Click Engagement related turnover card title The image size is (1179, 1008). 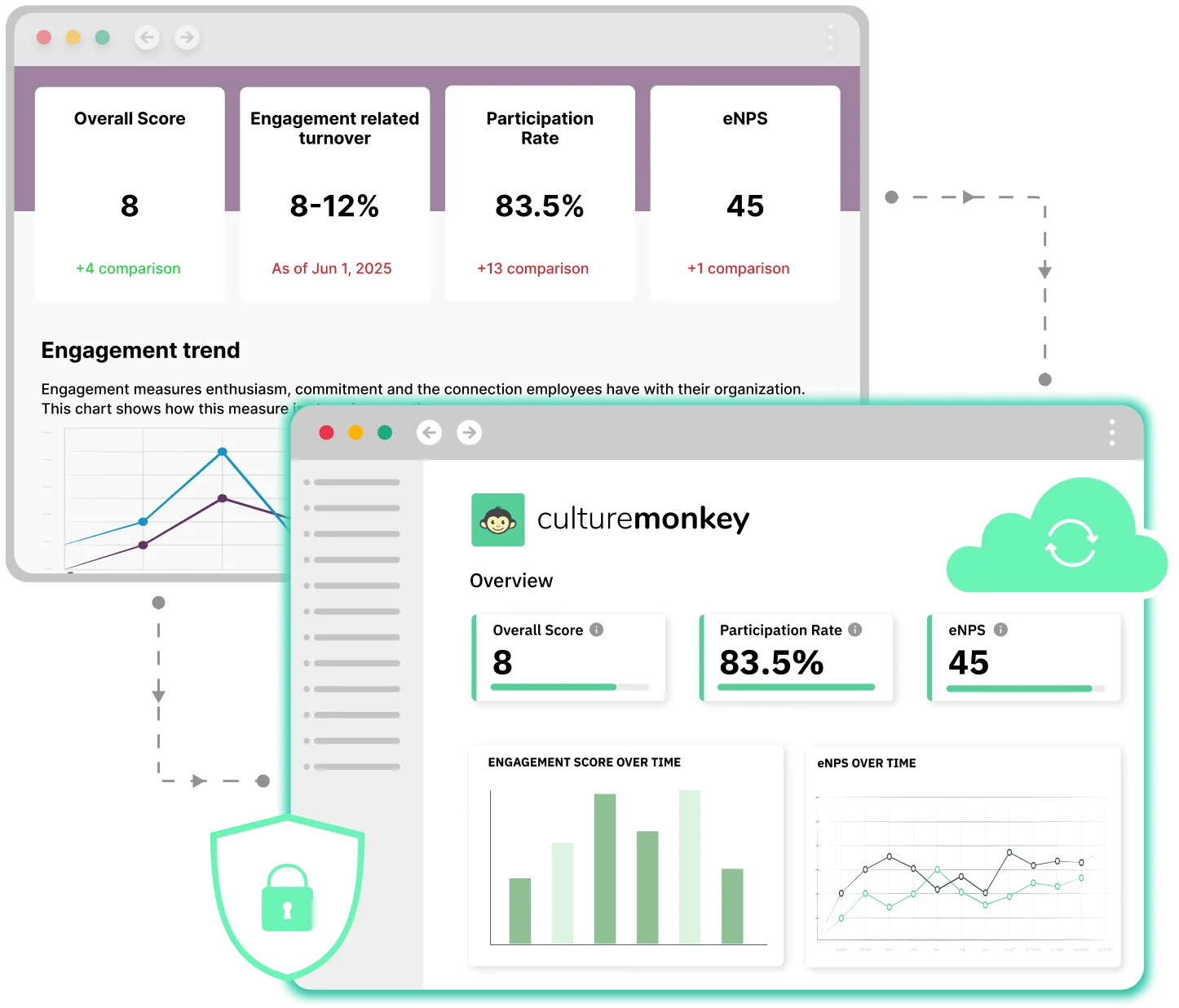point(334,128)
